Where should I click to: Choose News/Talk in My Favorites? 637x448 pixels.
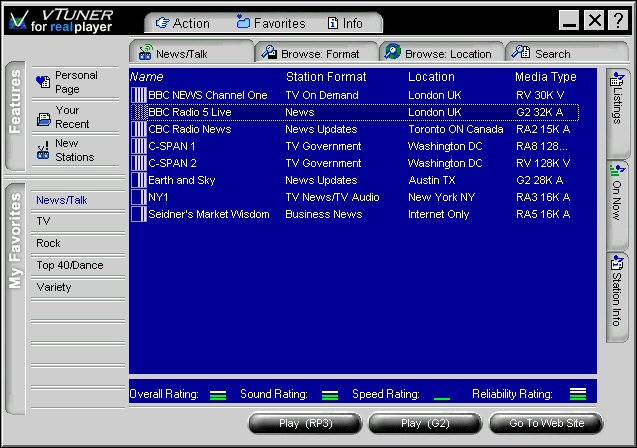click(x=62, y=200)
